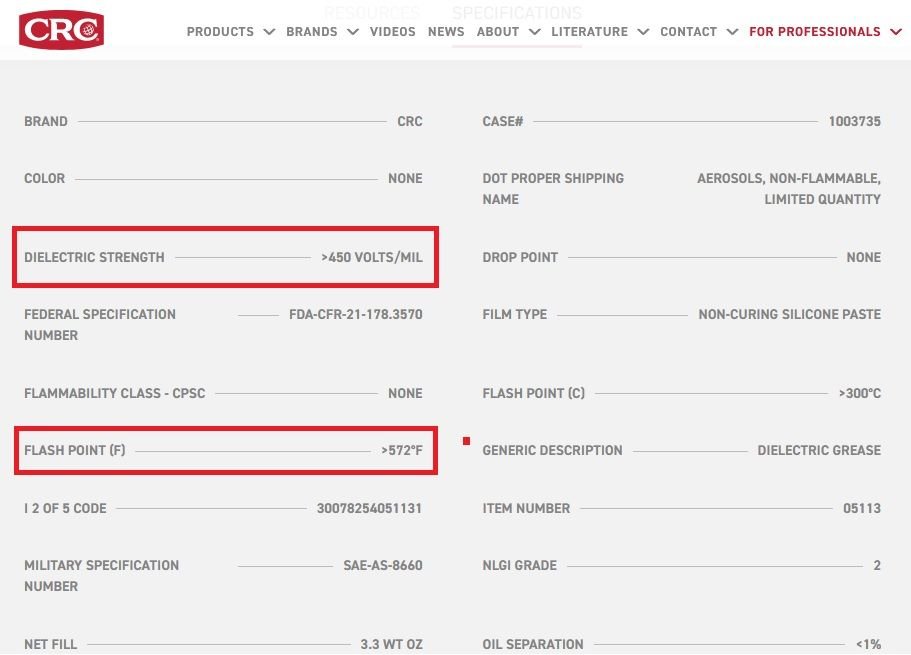Click the CRC logo

(62, 30)
